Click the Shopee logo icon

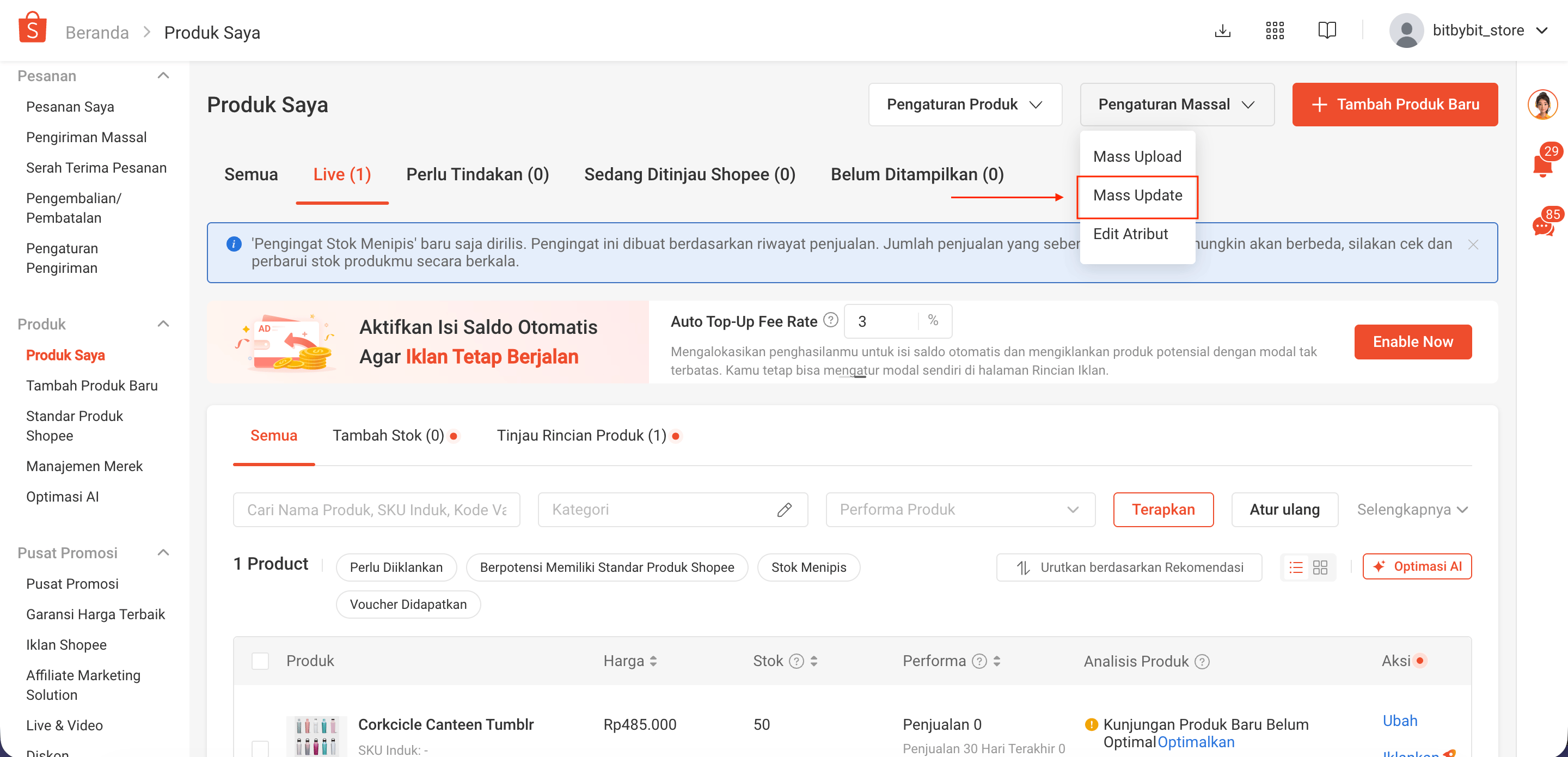point(32,27)
